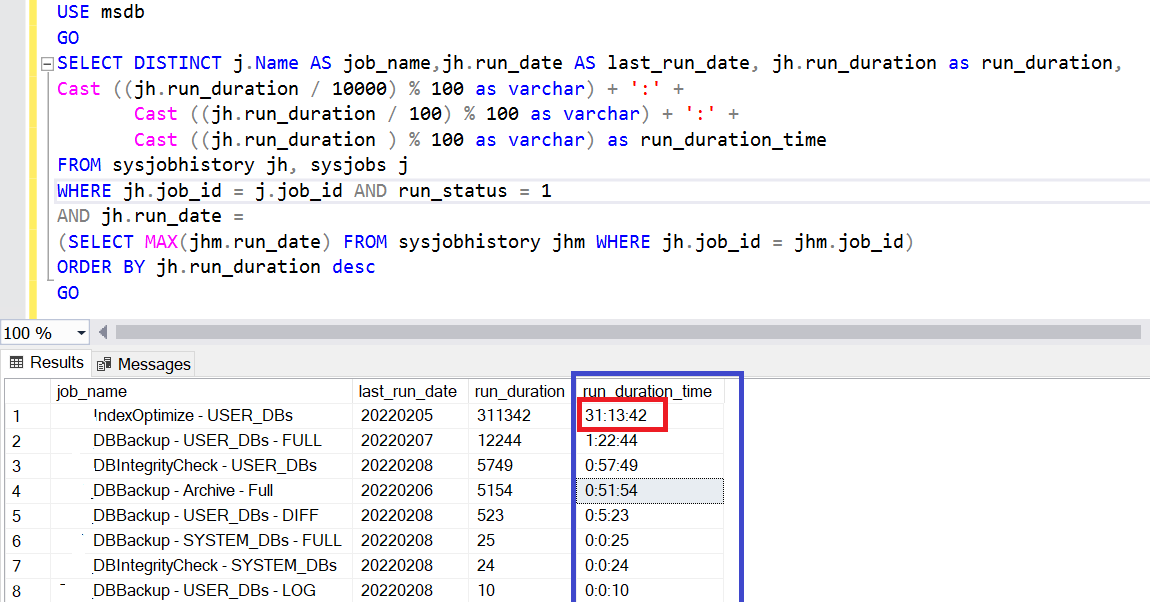Click the 0:5:23 duration time cell

[650, 515]
